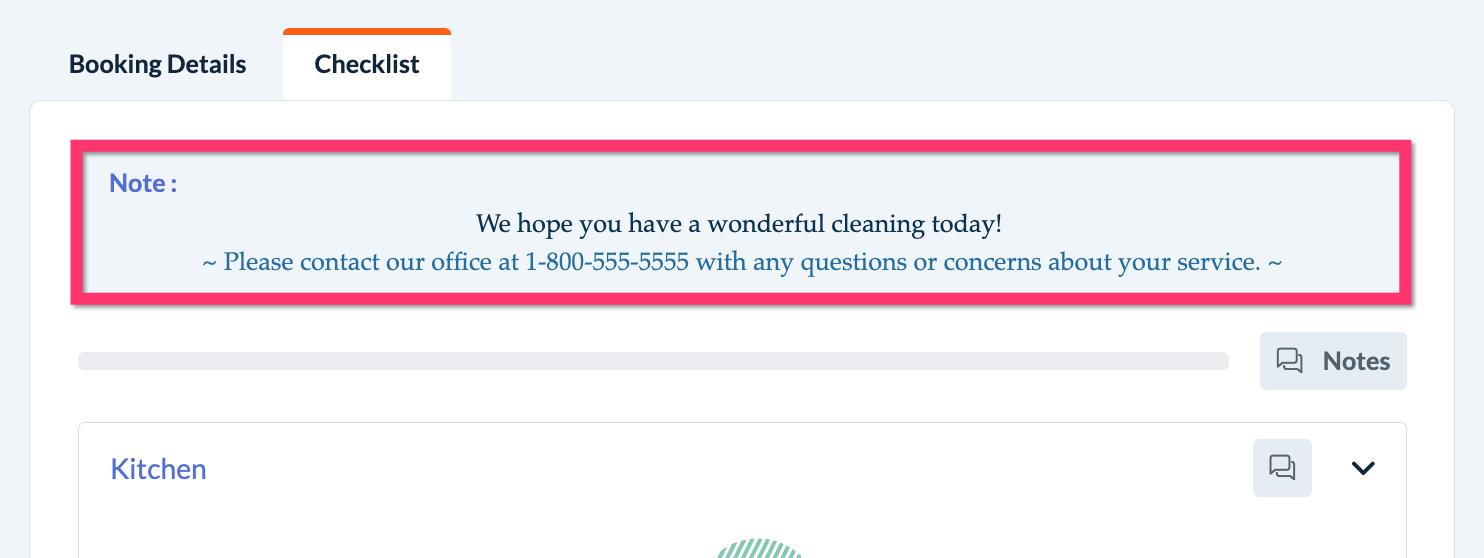1484x558 pixels.
Task: Collapse the Kitchen section with chevron
Action: [x=1363, y=468]
